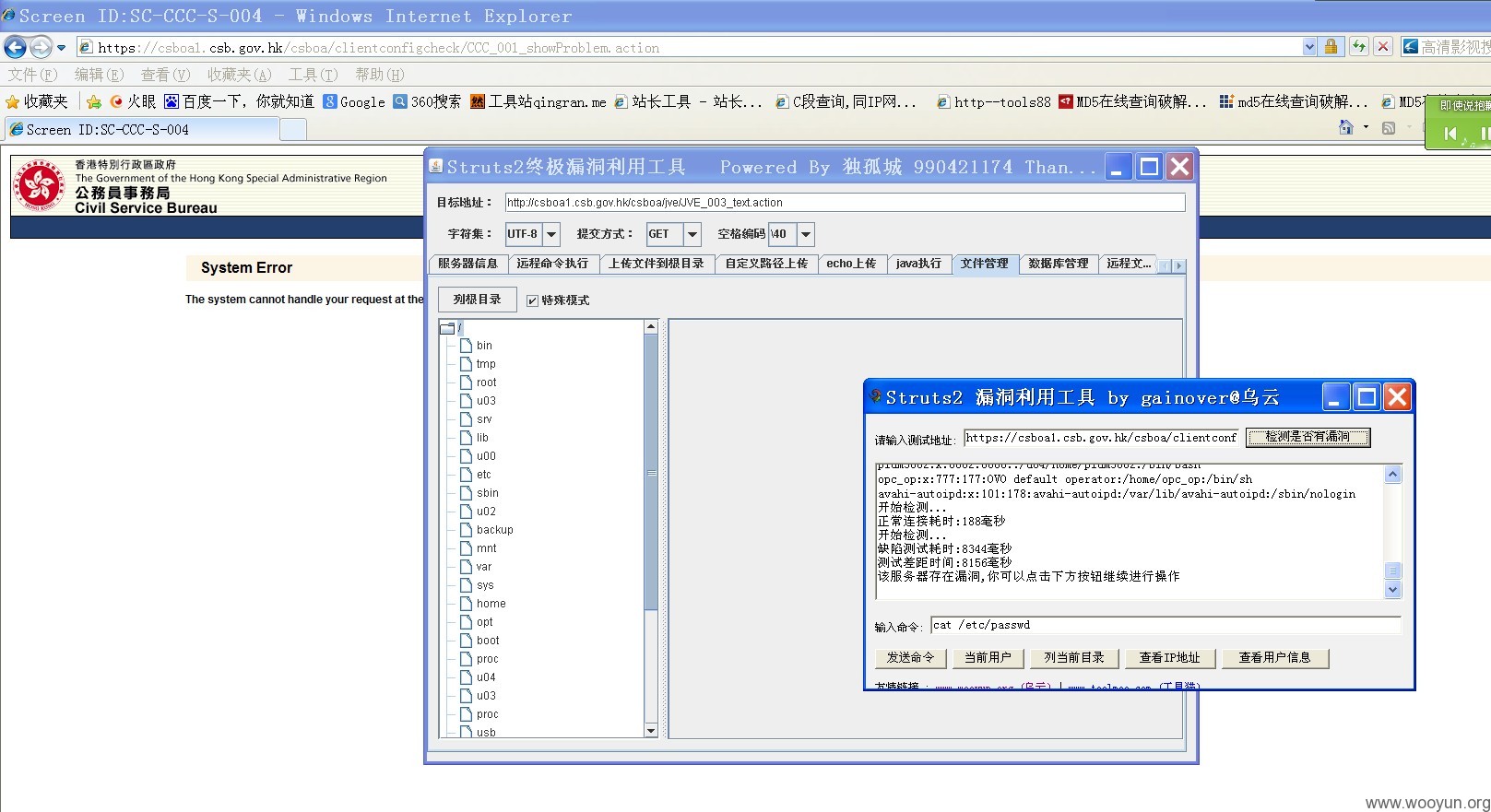Switch to 服务器信息 tab

[x=467, y=264]
